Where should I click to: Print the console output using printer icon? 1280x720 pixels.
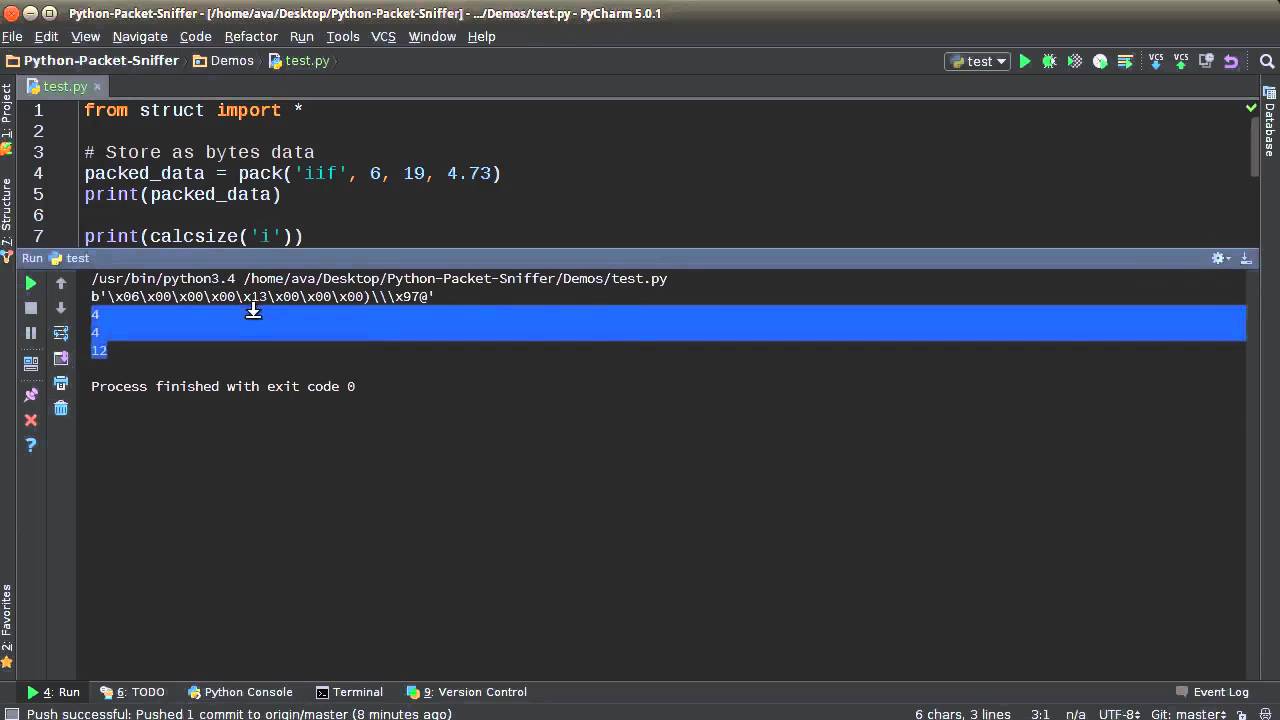point(61,383)
